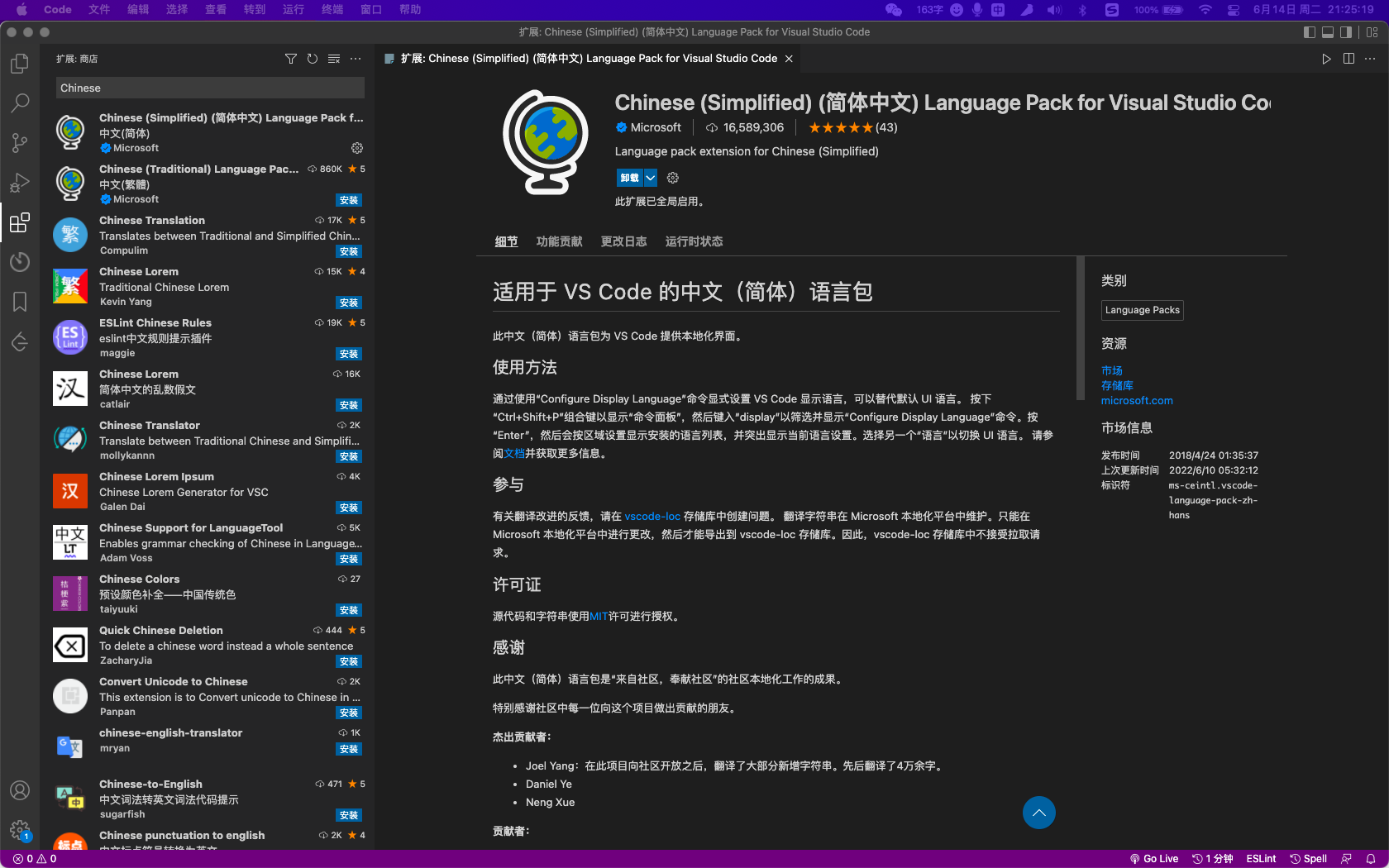1389x868 pixels.
Task: Click the Microsoft publisher name
Action: click(656, 127)
